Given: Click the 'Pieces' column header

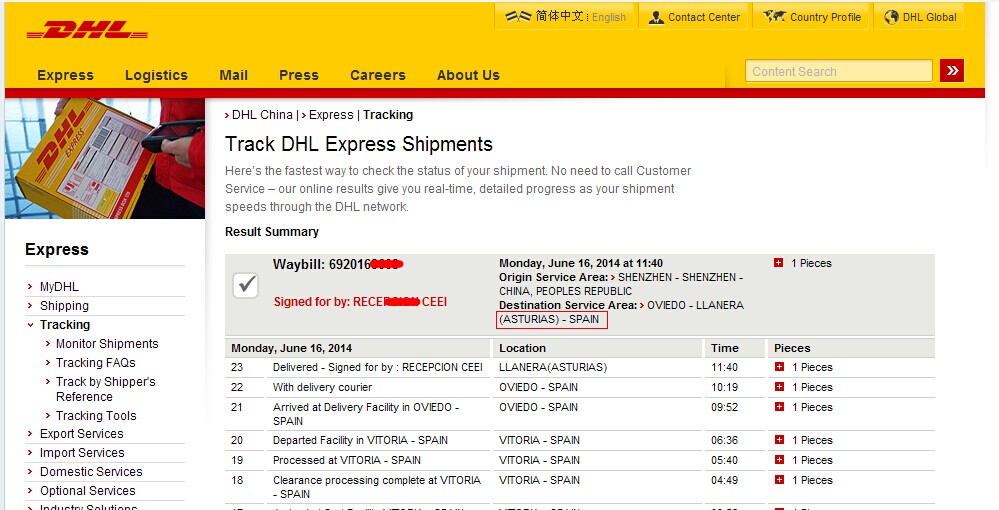Looking at the screenshot, I should click(792, 348).
